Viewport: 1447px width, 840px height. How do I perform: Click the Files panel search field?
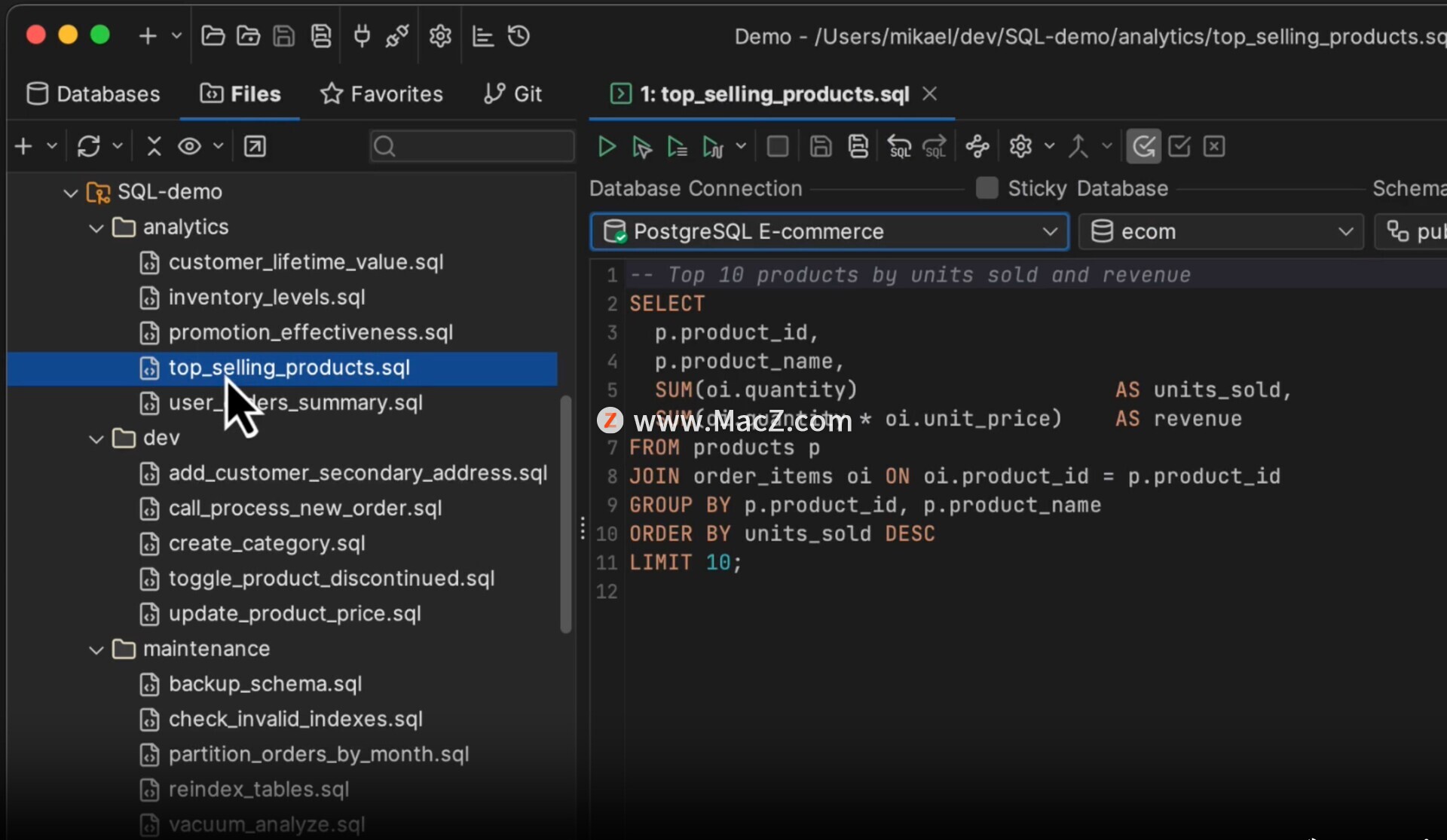pyautogui.click(x=473, y=146)
